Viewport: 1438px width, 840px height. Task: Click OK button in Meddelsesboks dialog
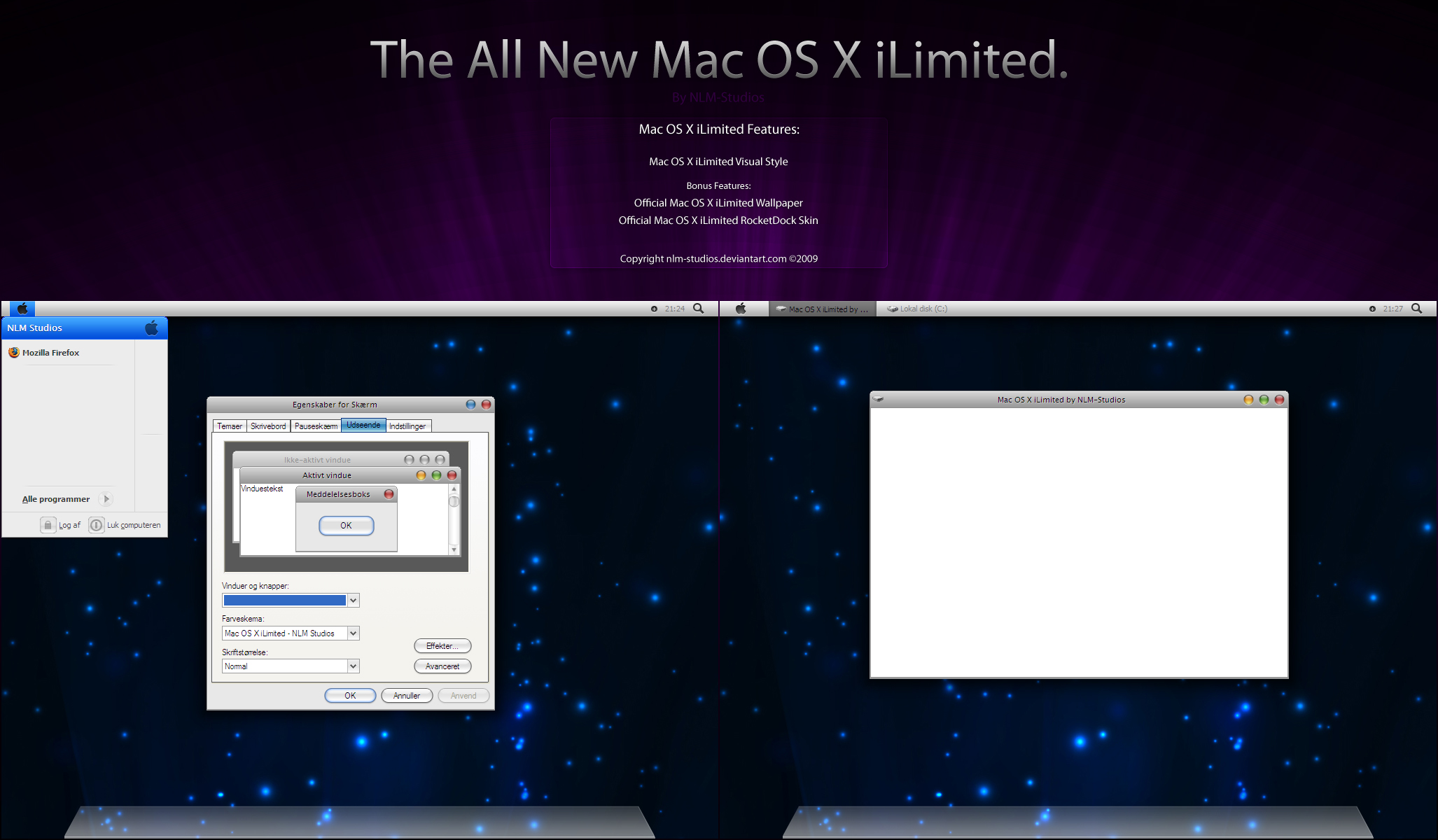click(x=346, y=524)
